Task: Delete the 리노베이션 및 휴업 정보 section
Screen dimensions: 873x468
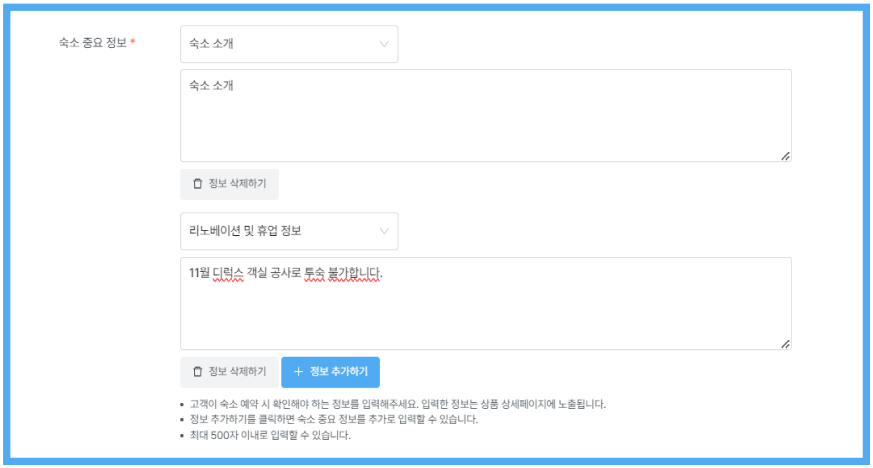Action: pos(229,372)
